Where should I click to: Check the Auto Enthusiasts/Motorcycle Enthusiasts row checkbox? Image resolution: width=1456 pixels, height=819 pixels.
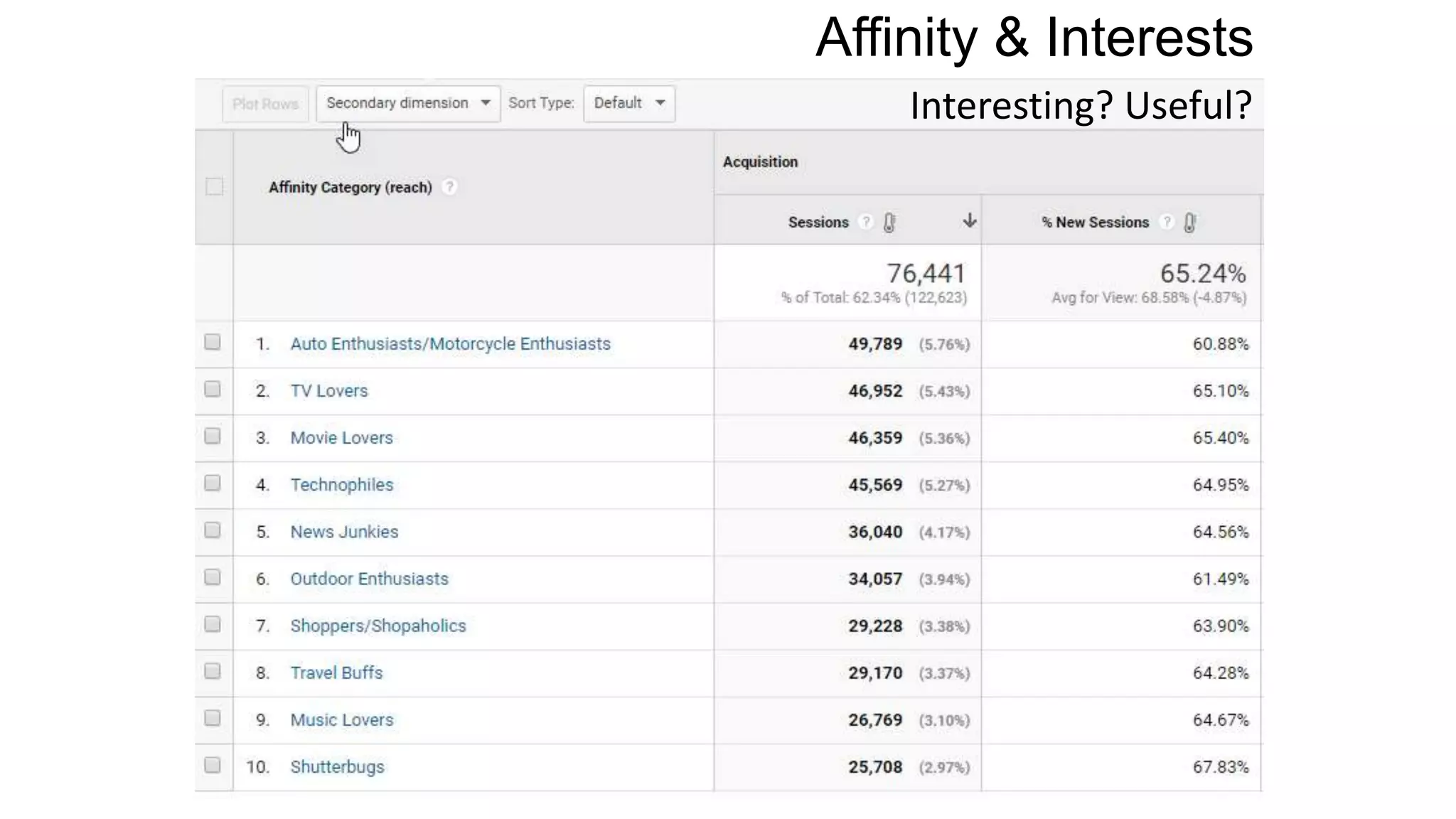213,342
